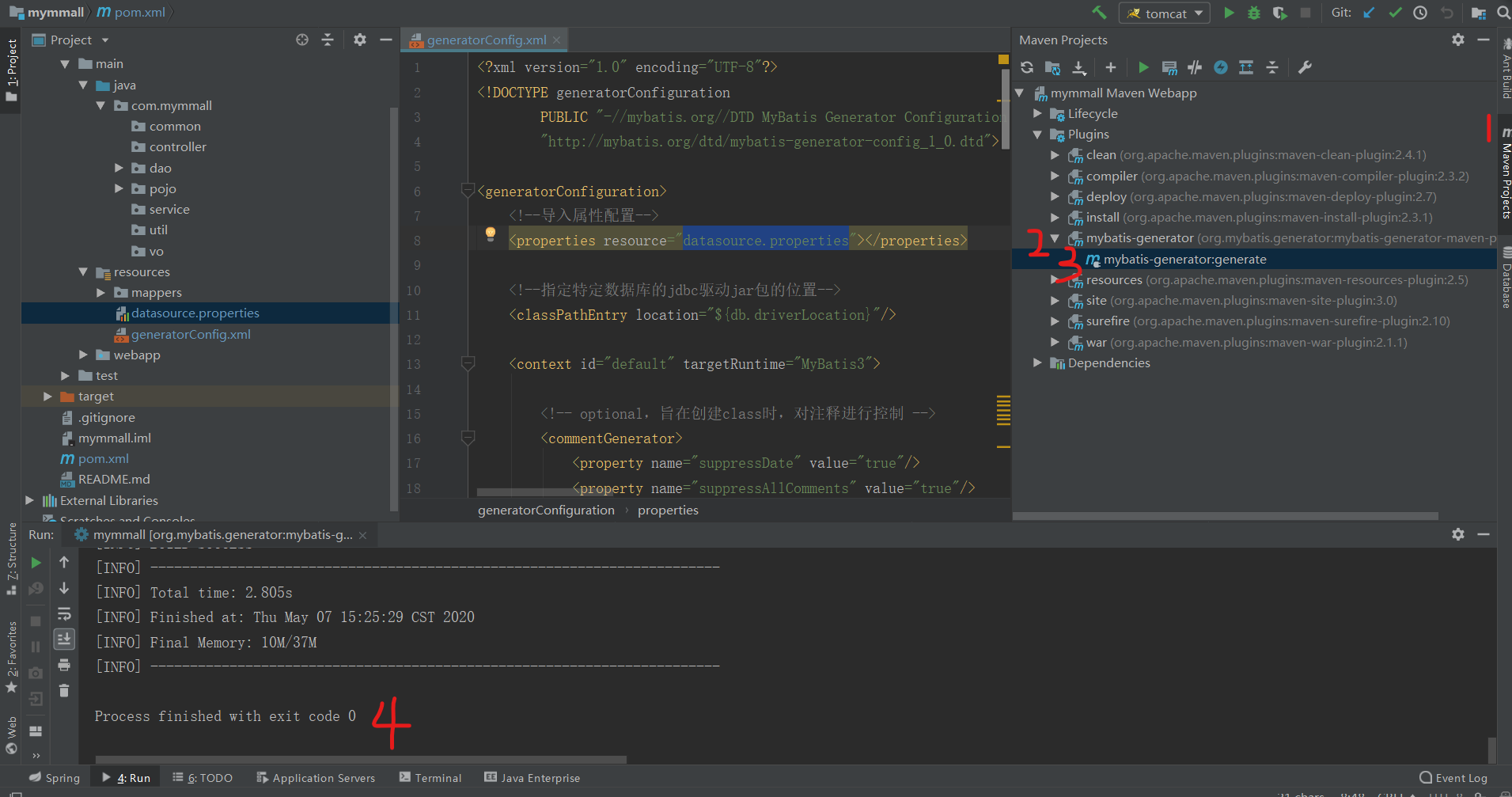Collapse the mybatis-generator plugin node

pos(1055,238)
